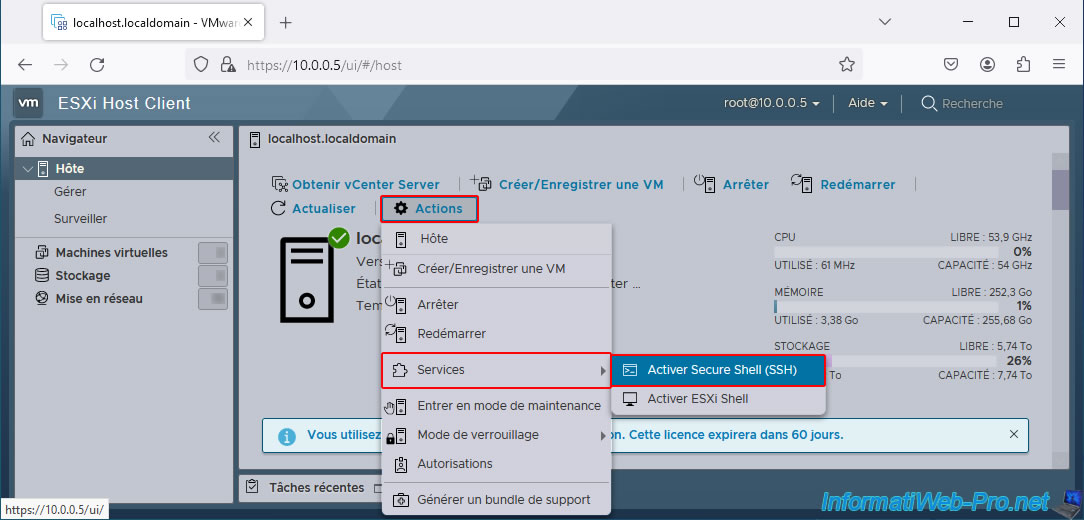Click the Stockage datastore icon

pyautogui.click(x=42, y=276)
